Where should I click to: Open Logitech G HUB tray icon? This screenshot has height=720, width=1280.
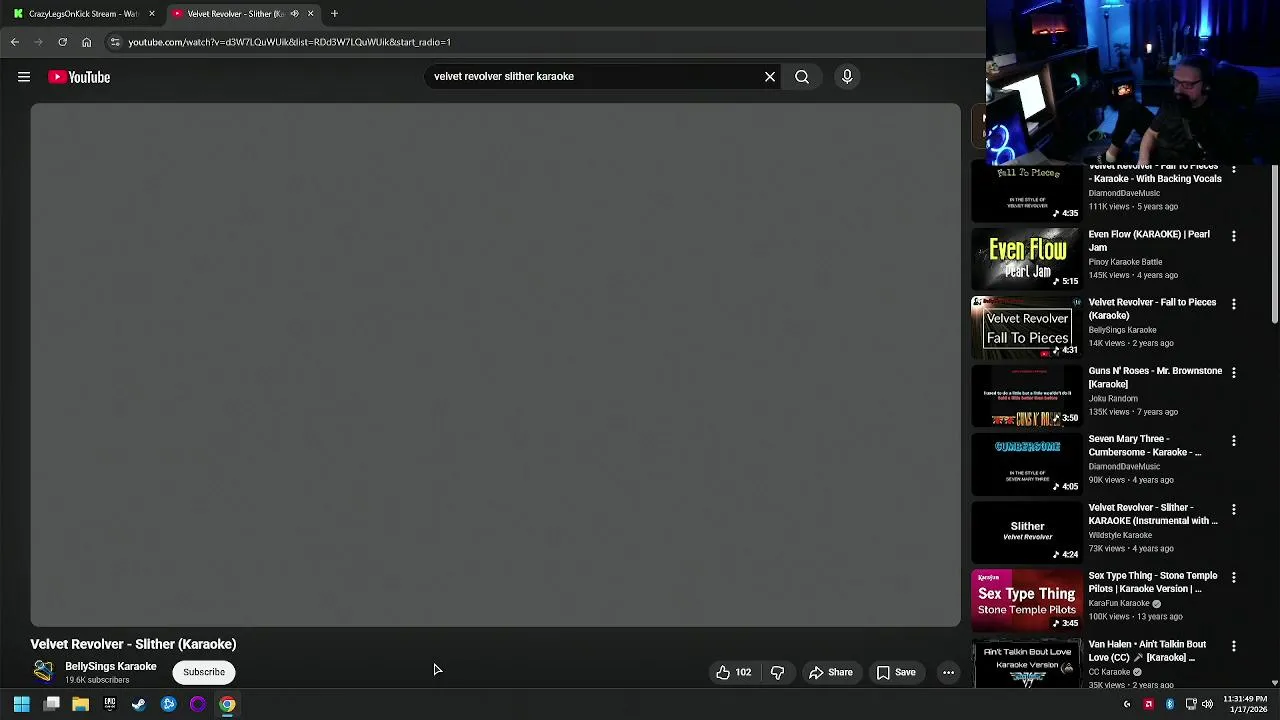click(1127, 705)
